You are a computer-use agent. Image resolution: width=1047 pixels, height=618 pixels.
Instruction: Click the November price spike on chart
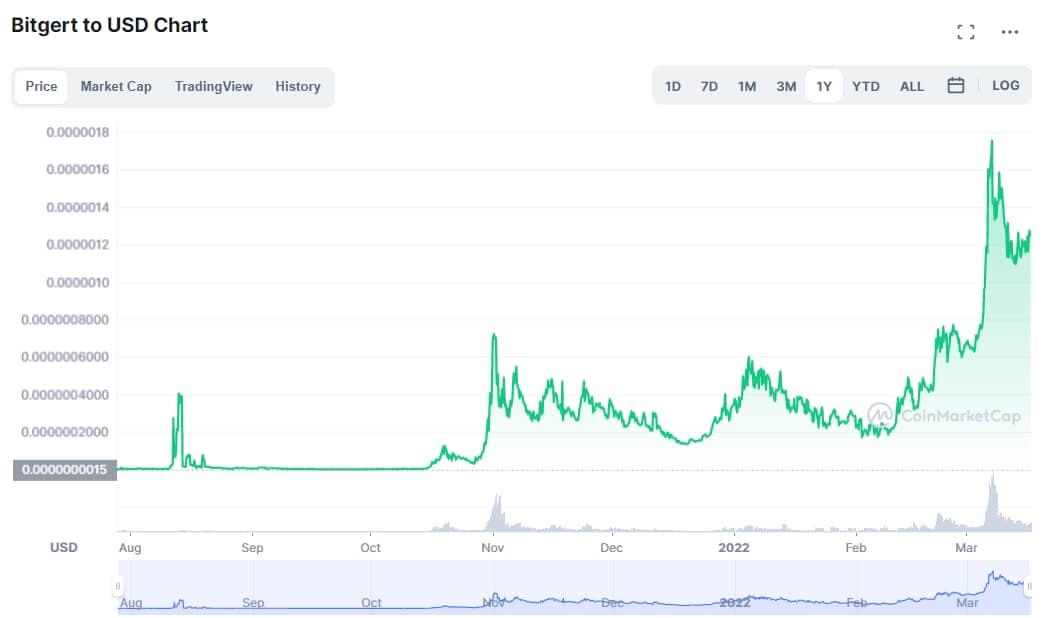point(494,335)
